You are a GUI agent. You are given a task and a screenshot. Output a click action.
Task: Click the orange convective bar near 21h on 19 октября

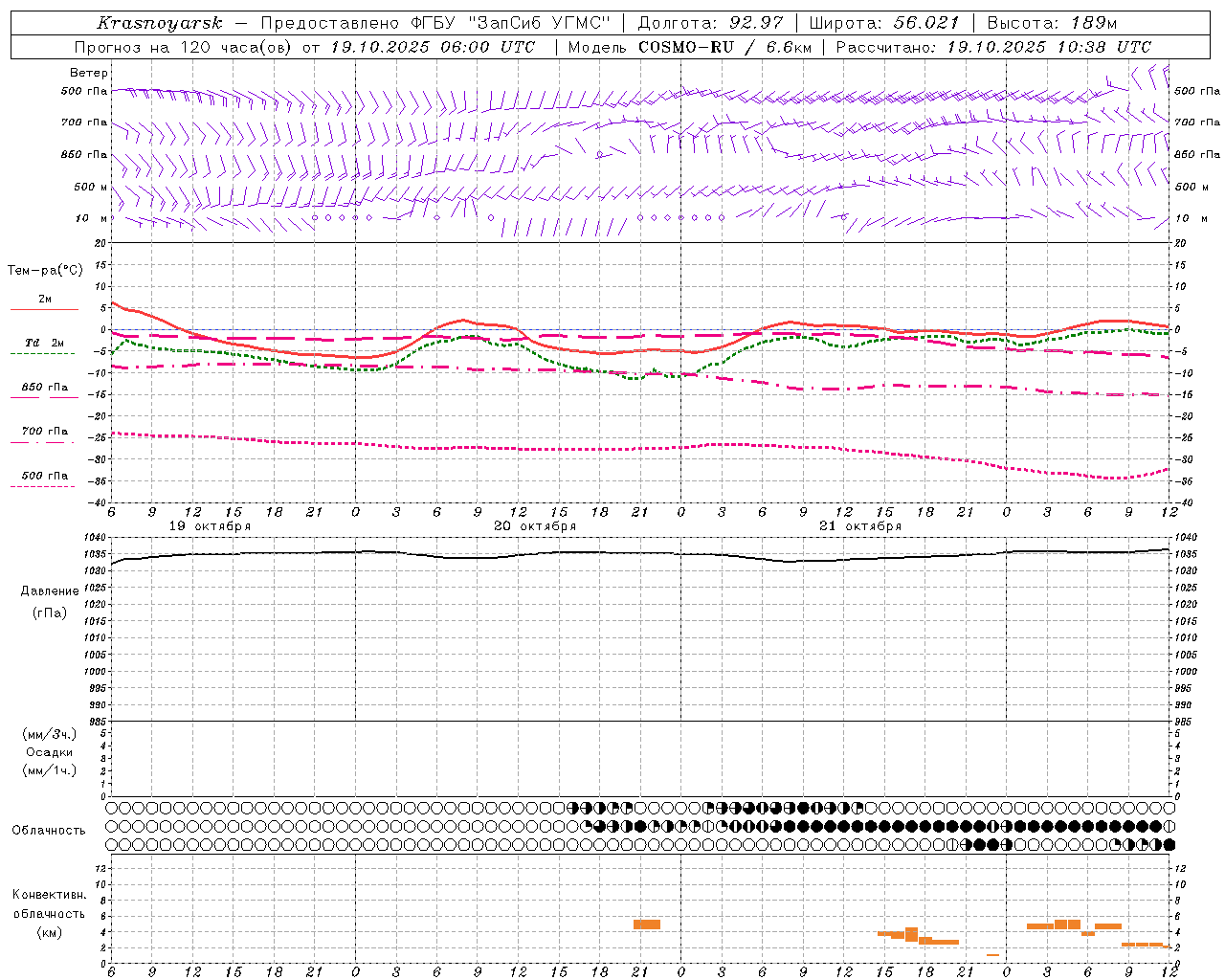click(647, 924)
